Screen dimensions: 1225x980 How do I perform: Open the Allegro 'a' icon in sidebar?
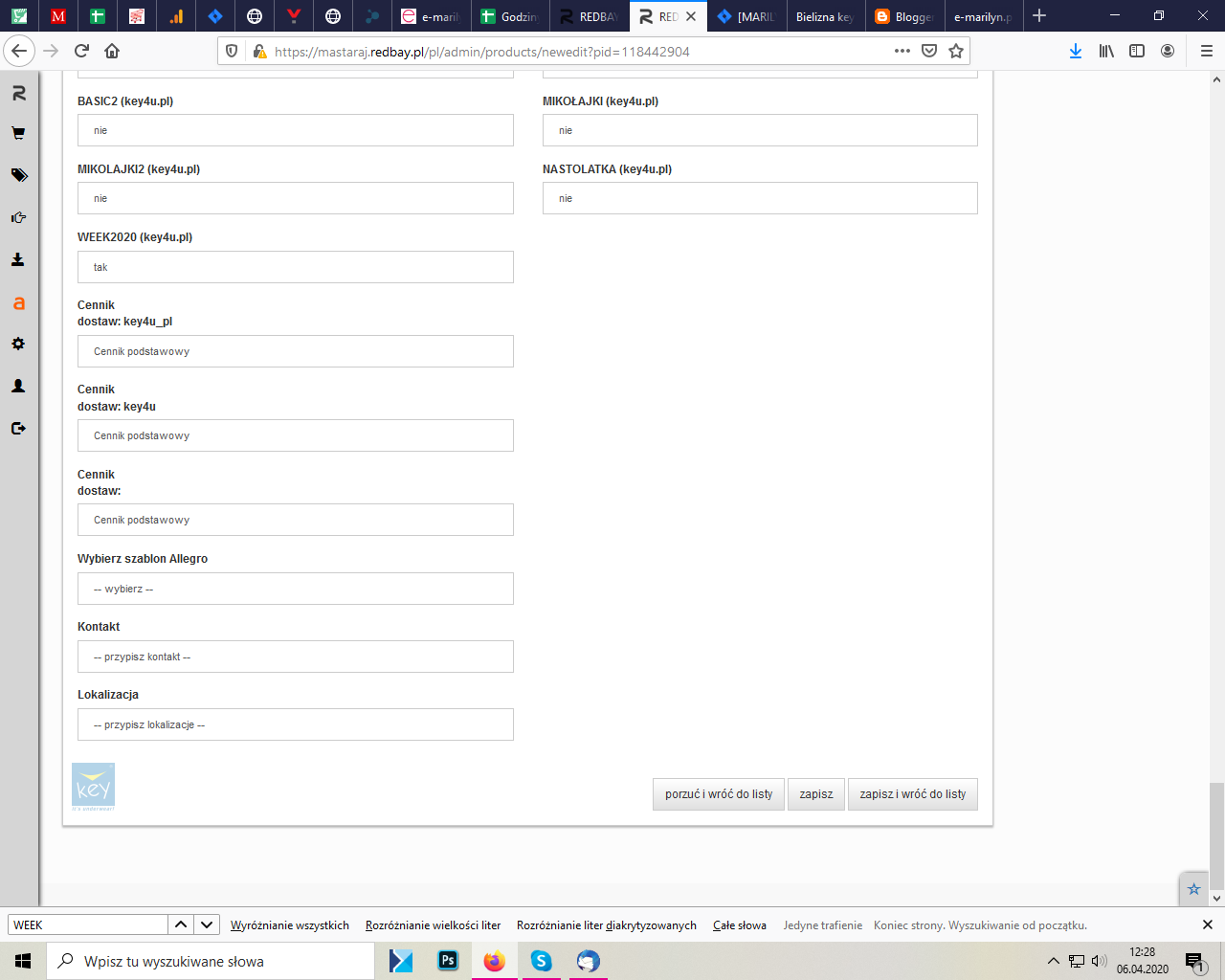(x=18, y=303)
